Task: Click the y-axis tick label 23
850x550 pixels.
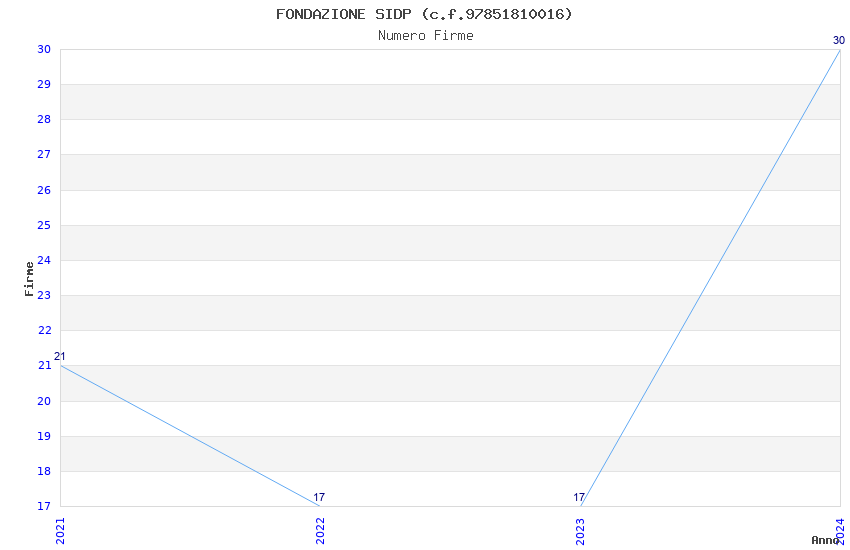Action: click(x=44, y=296)
